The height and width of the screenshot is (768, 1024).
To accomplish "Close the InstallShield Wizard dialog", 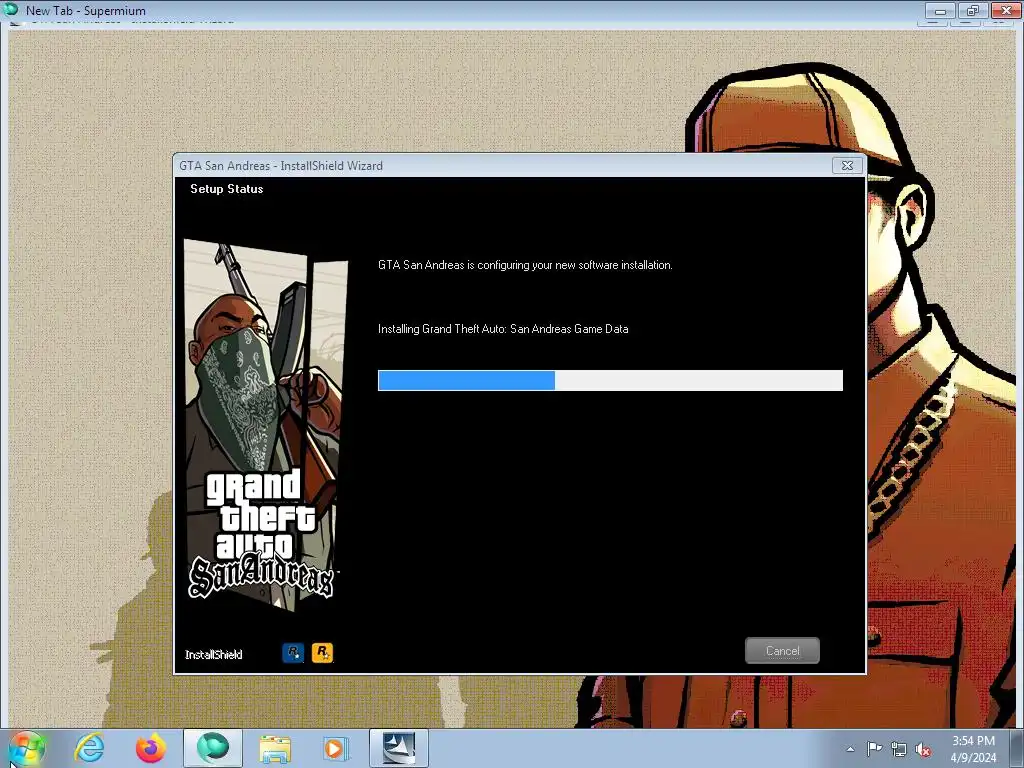I will click(x=847, y=166).
